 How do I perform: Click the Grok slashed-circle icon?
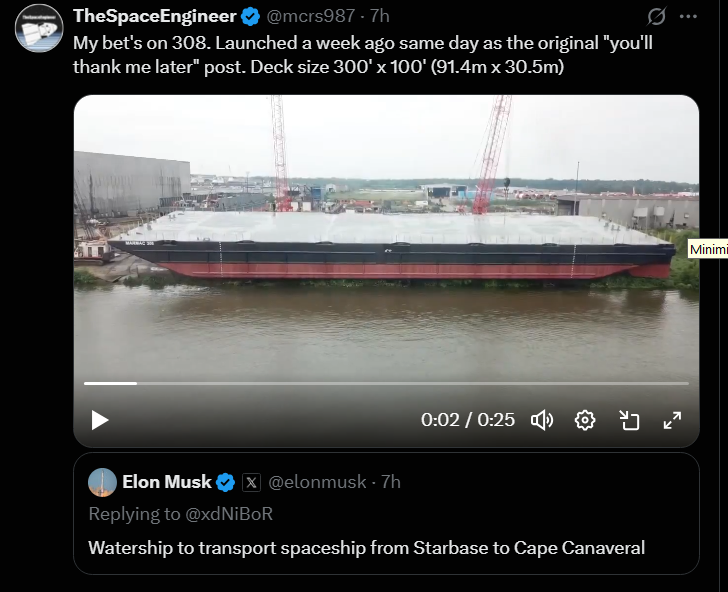[657, 17]
